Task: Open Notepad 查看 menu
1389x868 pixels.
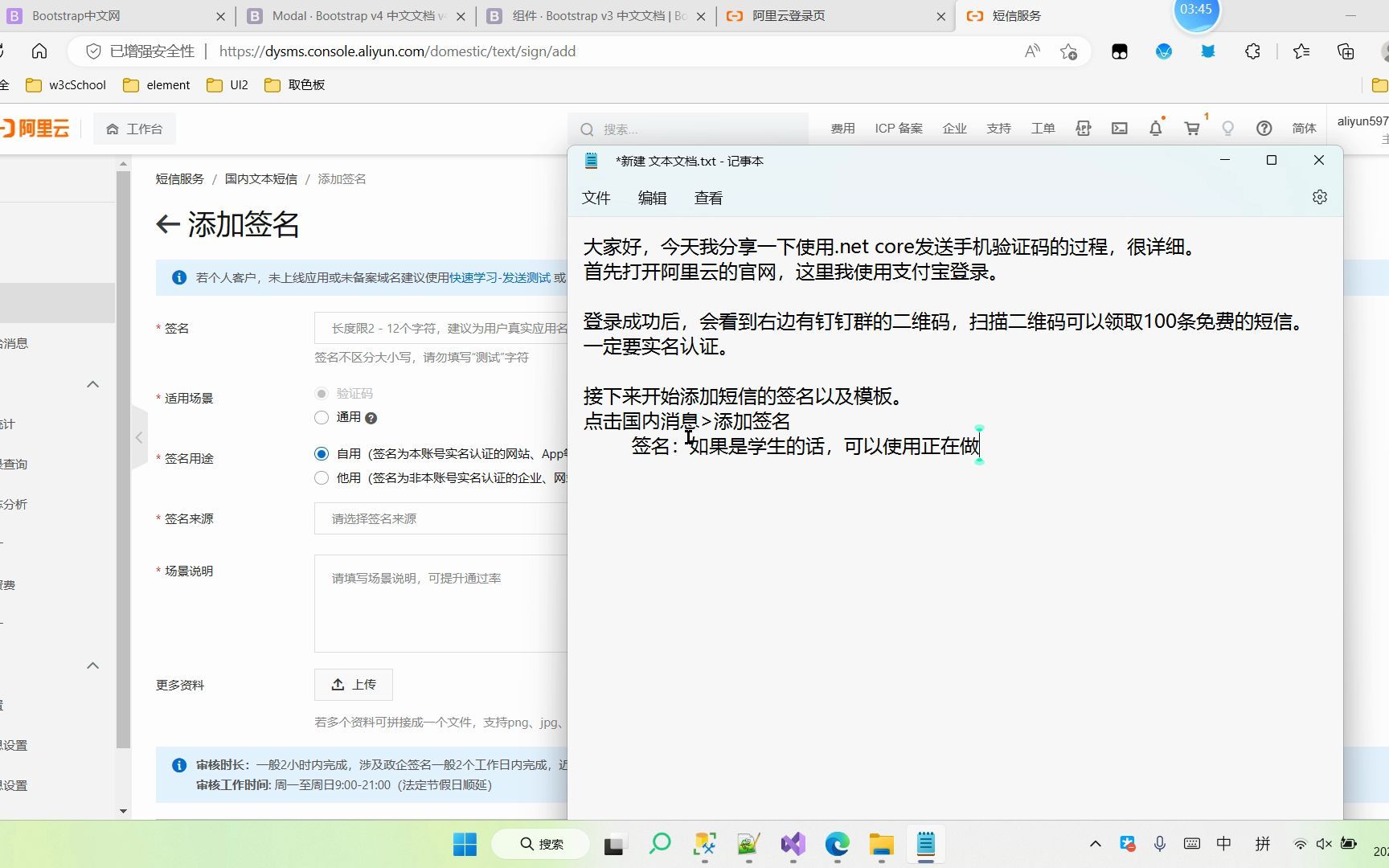Action: [x=708, y=198]
